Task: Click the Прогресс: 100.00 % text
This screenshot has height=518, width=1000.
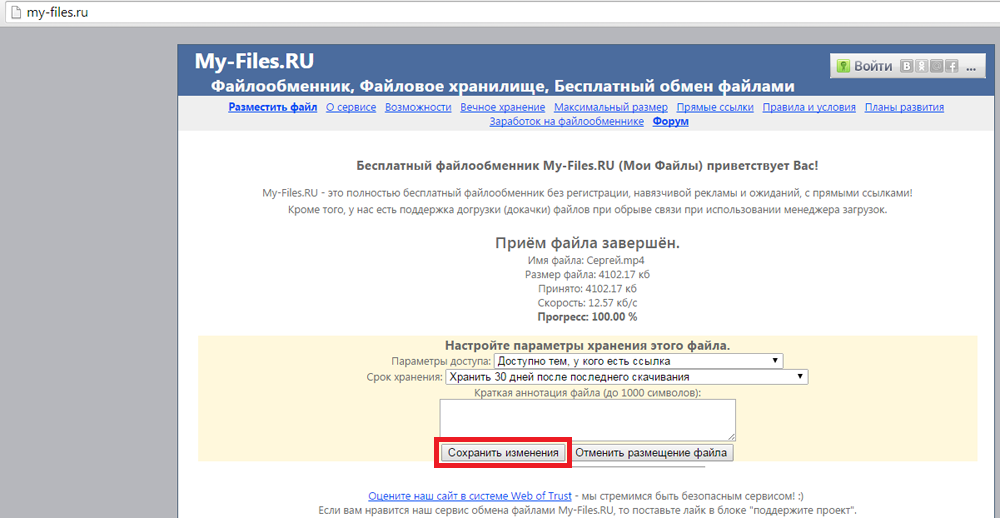Action: [x=587, y=317]
